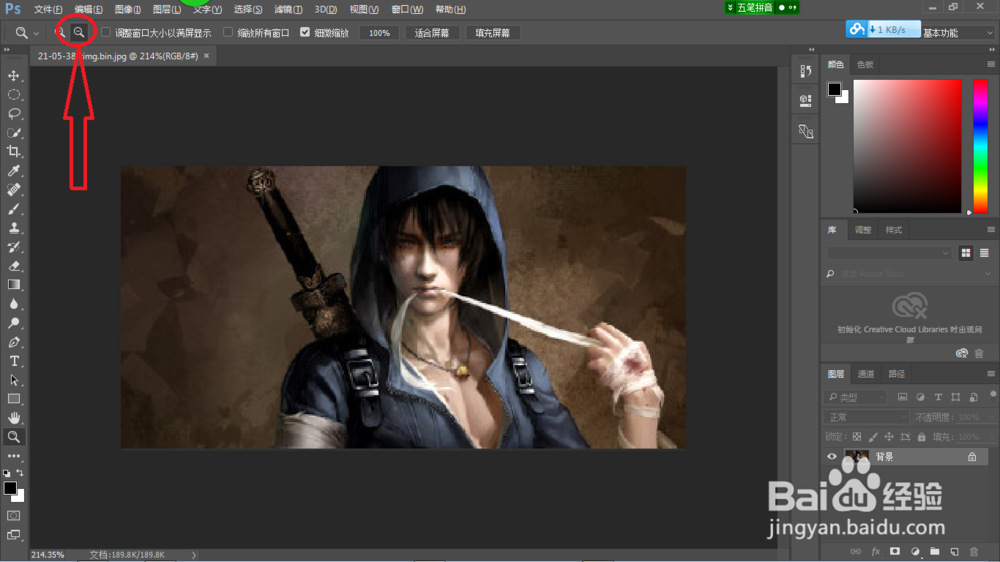The width and height of the screenshot is (1000, 562).
Task: Select the Horizontal Type tool
Action: coord(13,361)
